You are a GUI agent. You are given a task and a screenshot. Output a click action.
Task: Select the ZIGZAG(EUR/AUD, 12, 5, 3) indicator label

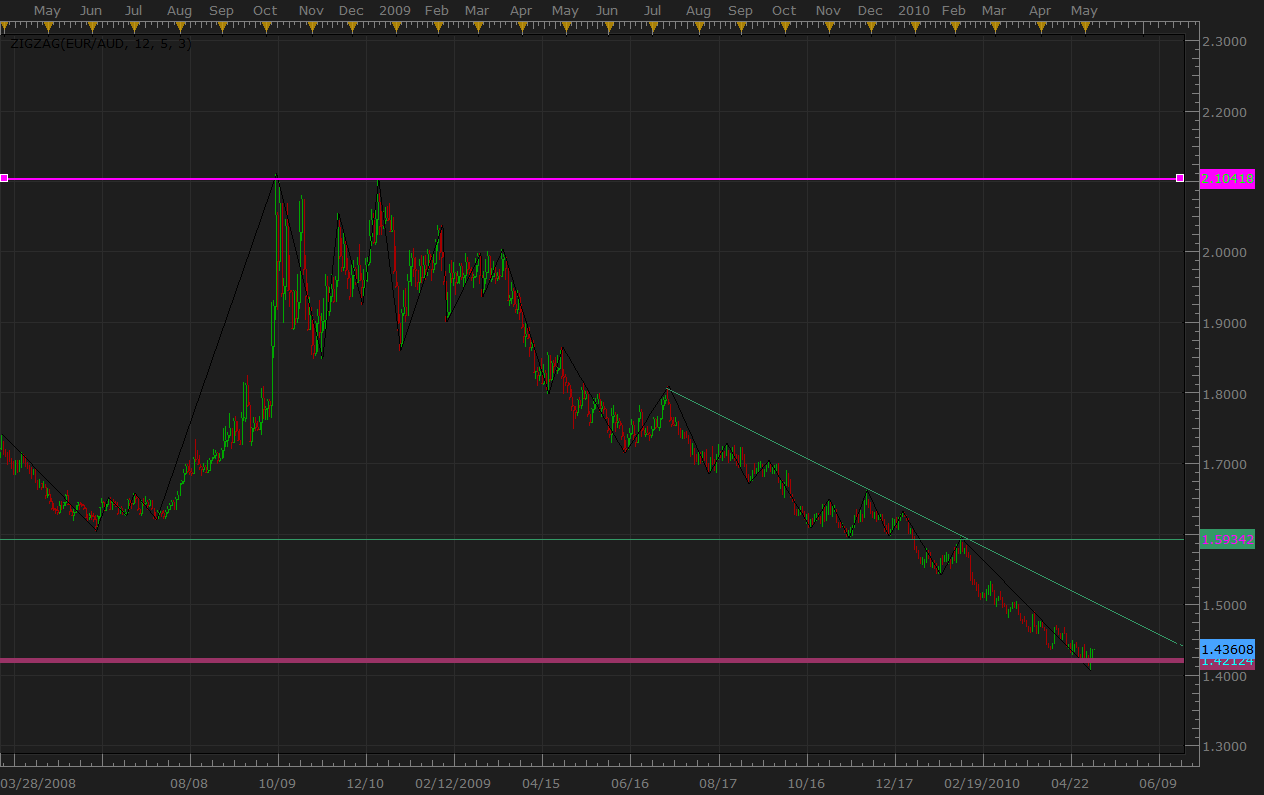coord(100,44)
